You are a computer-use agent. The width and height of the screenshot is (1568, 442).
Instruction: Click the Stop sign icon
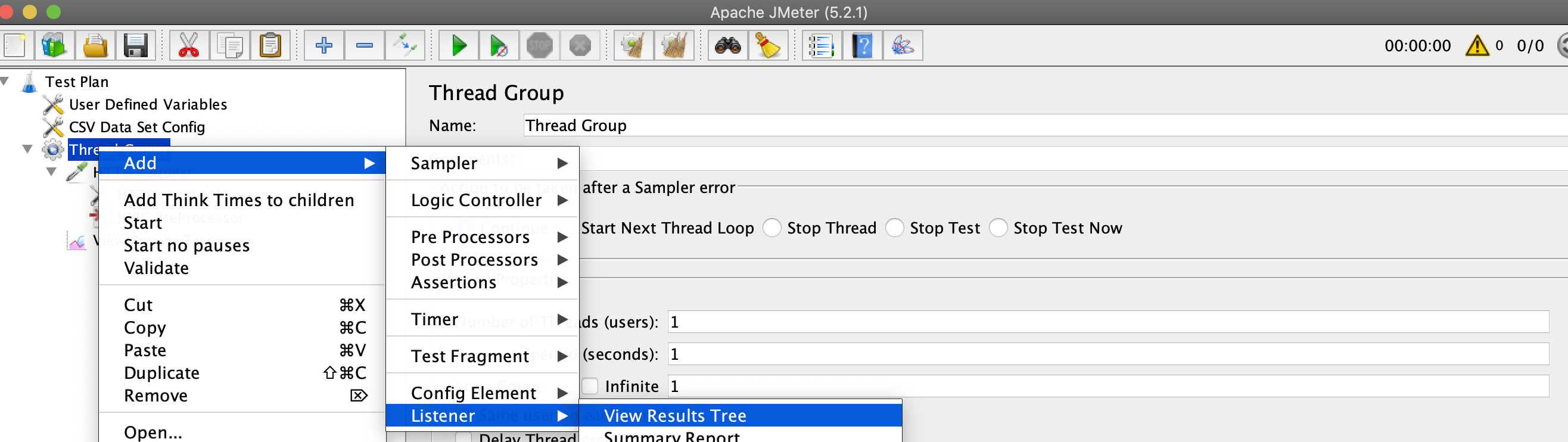tap(539, 46)
